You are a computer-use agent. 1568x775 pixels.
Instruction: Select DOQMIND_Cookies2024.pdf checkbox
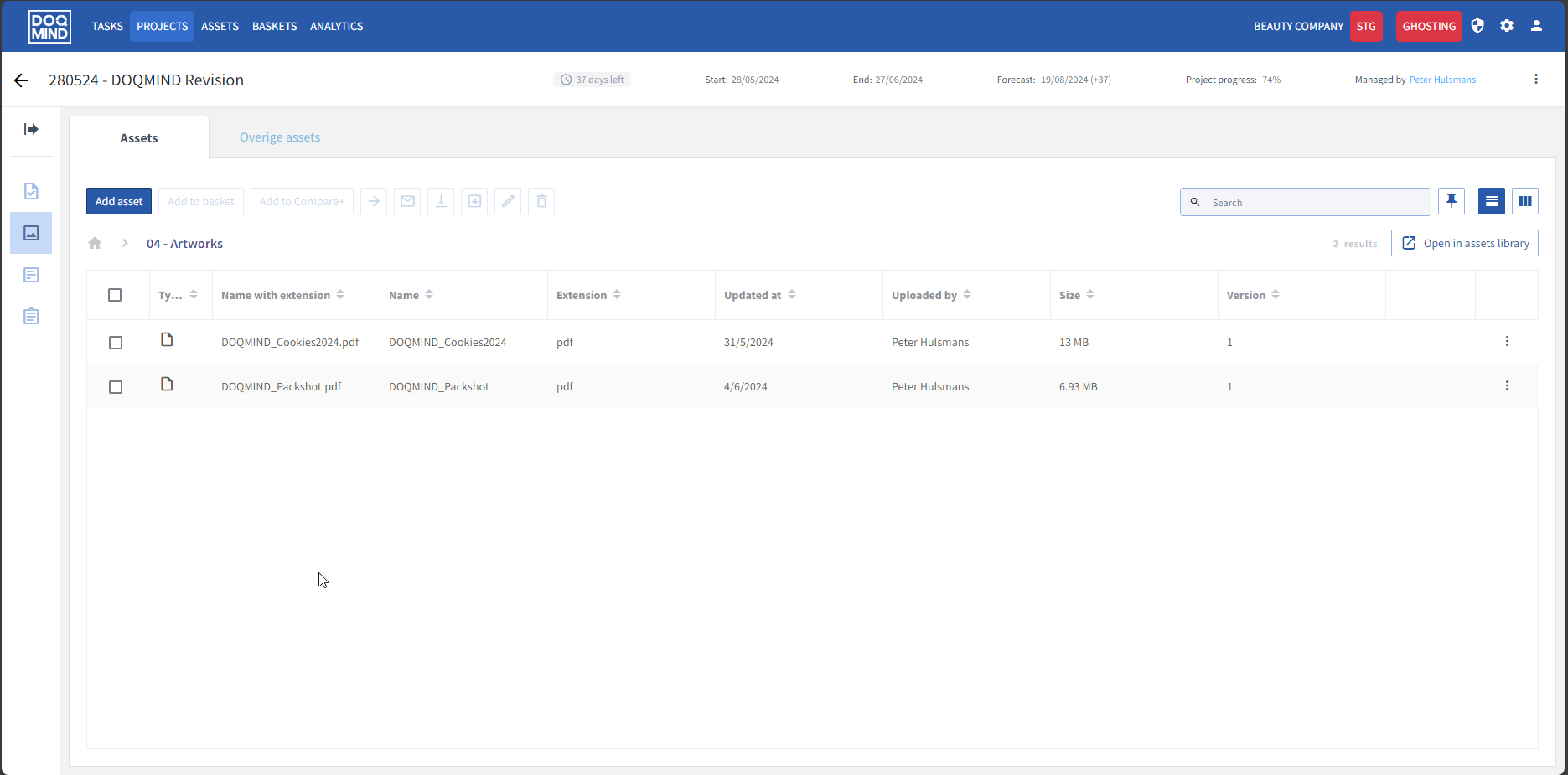pyautogui.click(x=116, y=343)
